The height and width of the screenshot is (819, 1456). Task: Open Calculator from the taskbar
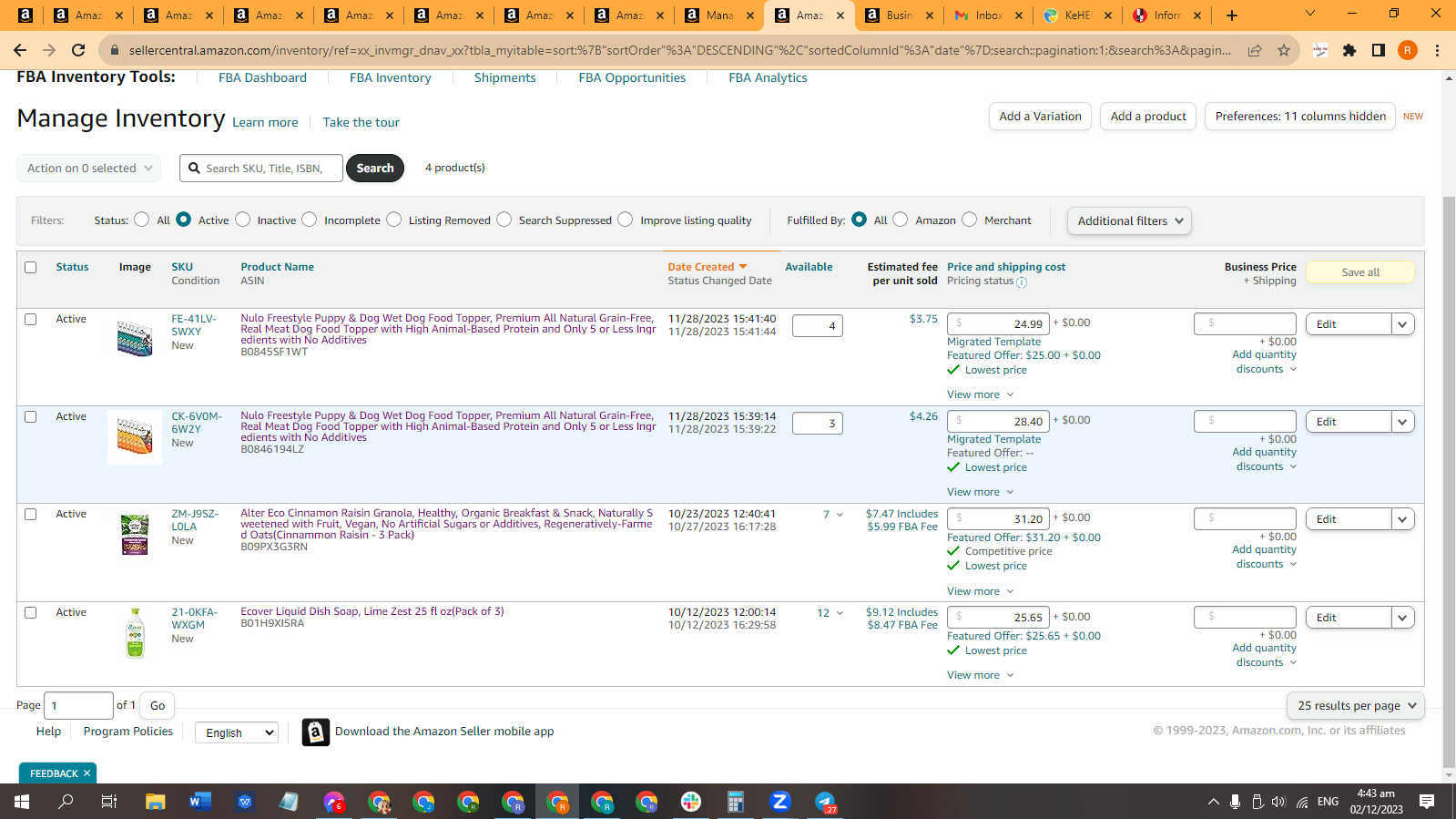[736, 802]
